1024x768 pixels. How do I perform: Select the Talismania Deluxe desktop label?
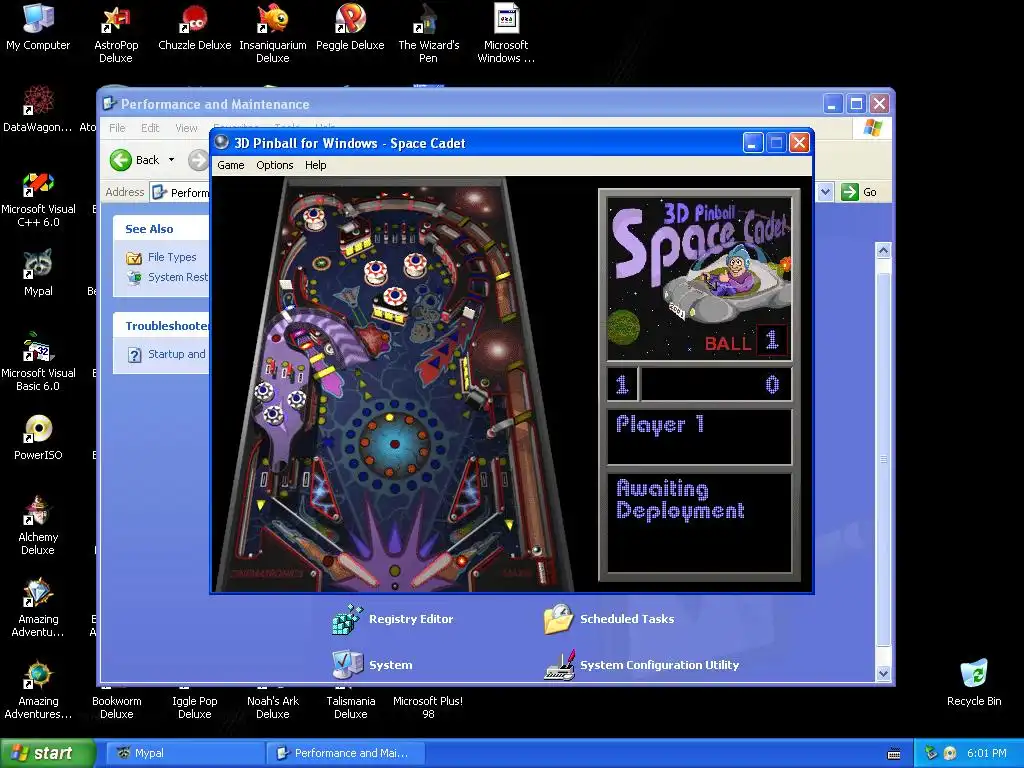pyautogui.click(x=351, y=707)
